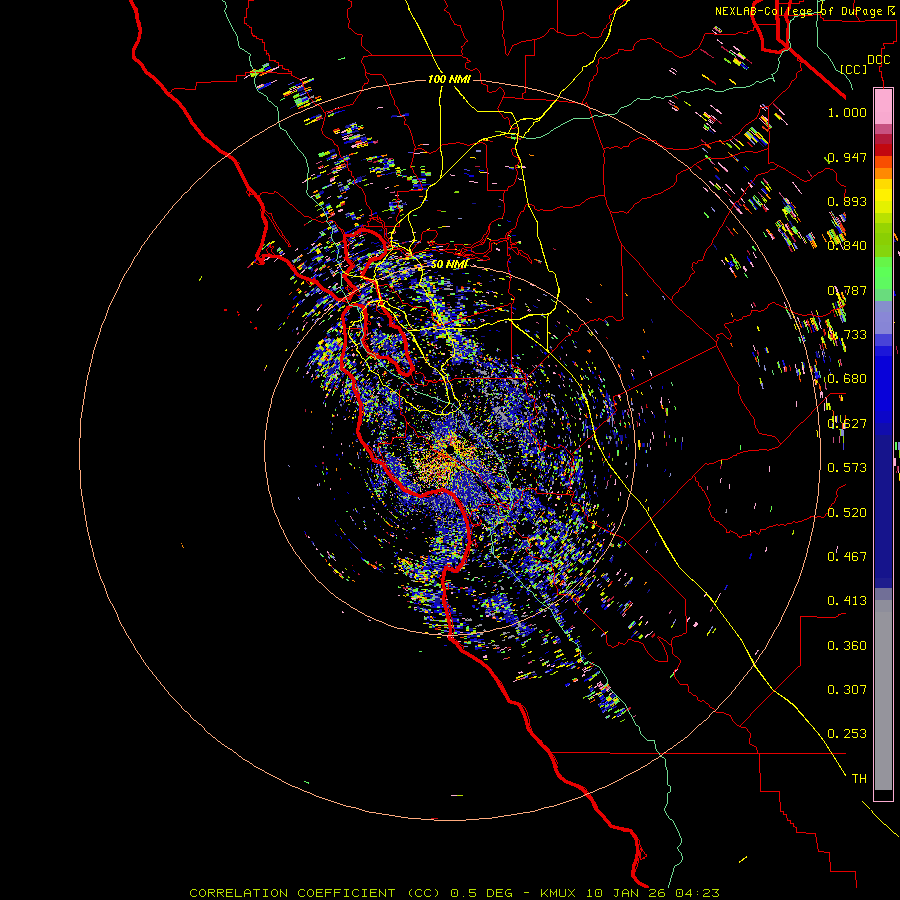
Task: Click the "TH" threshold label on the scale
Action: (859, 778)
